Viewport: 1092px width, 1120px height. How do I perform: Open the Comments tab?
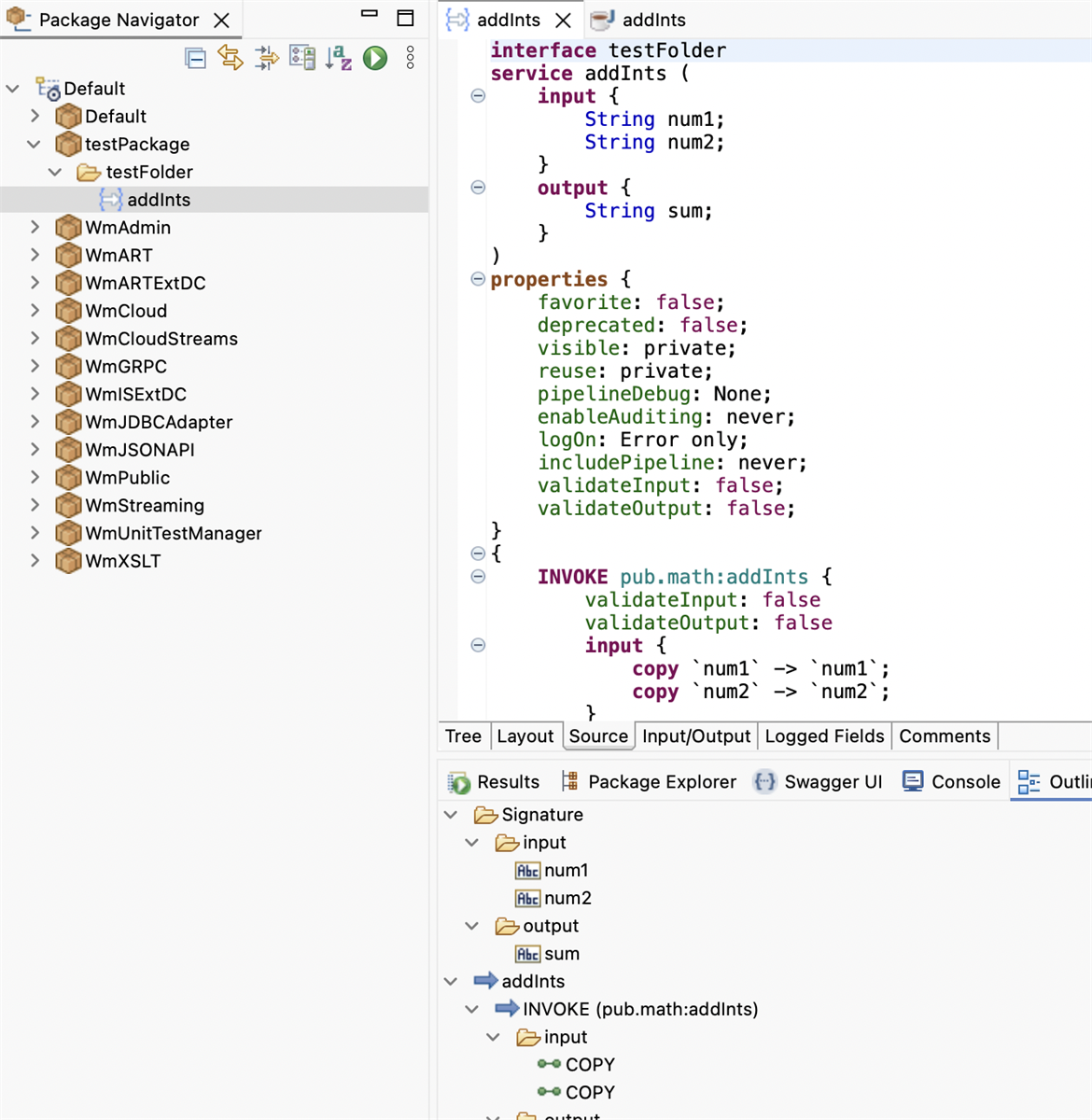pos(945,736)
